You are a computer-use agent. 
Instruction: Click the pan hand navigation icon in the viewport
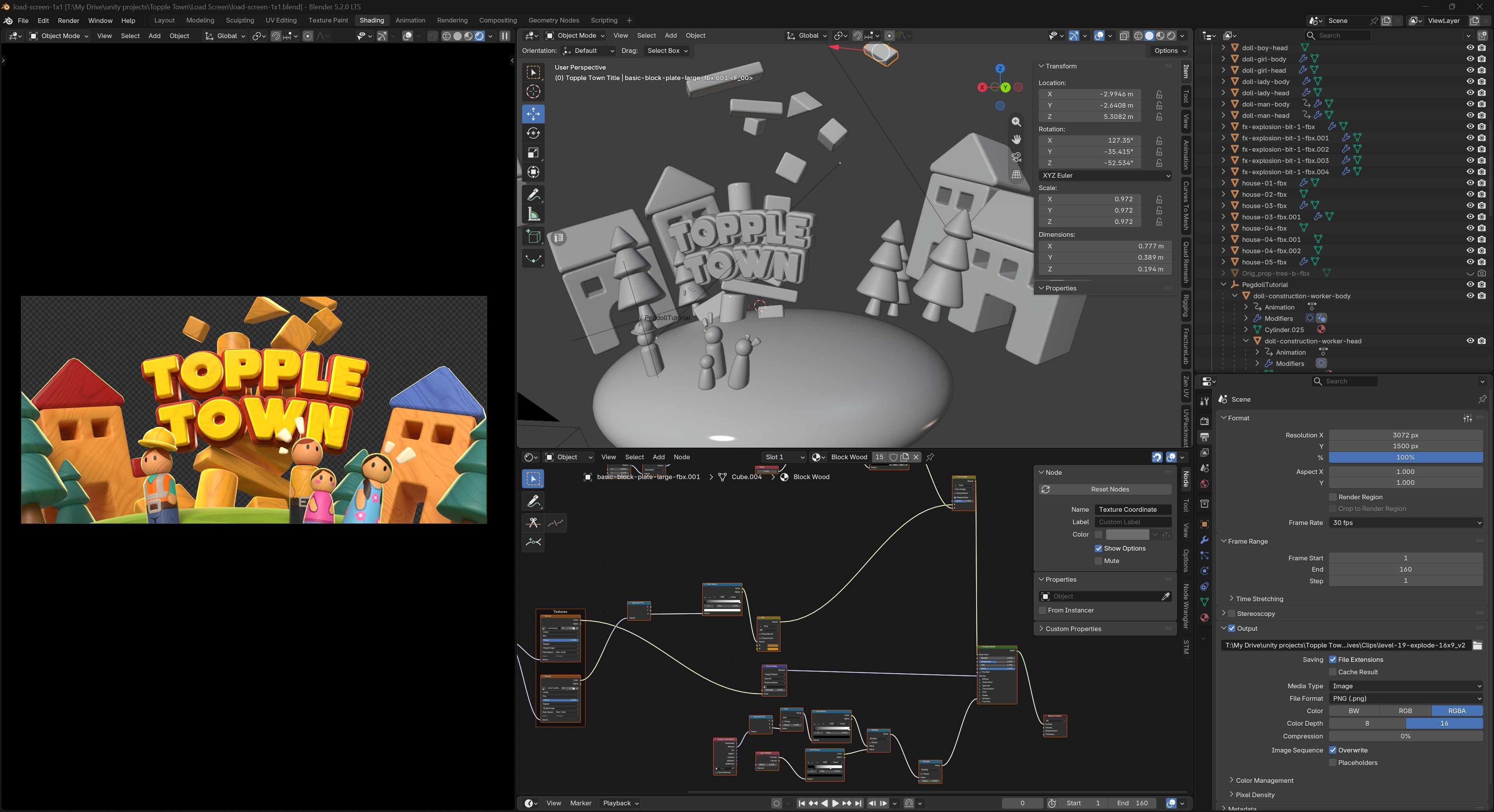(1016, 139)
